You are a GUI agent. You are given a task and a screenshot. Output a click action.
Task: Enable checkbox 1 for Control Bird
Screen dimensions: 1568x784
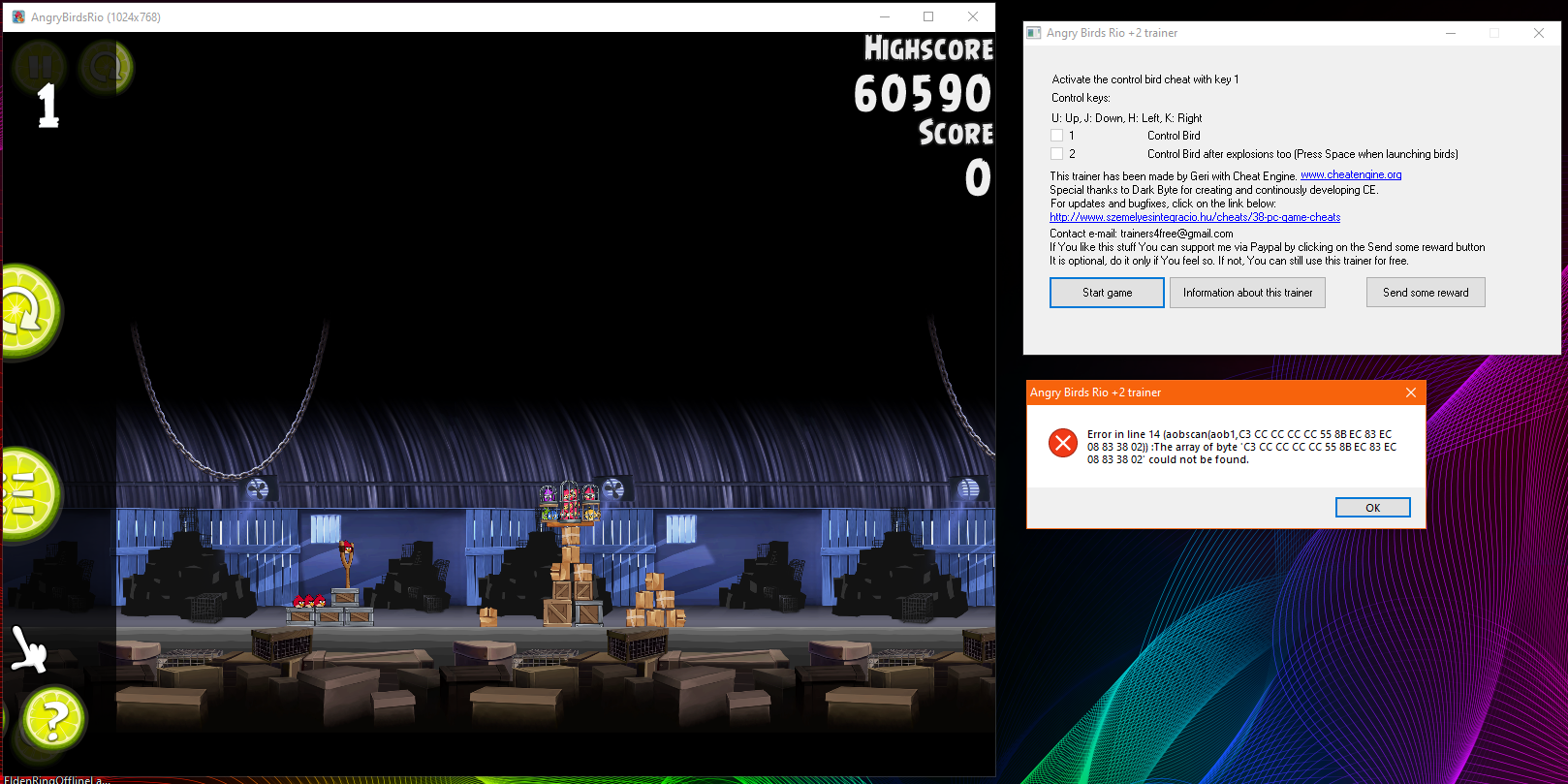(1057, 136)
